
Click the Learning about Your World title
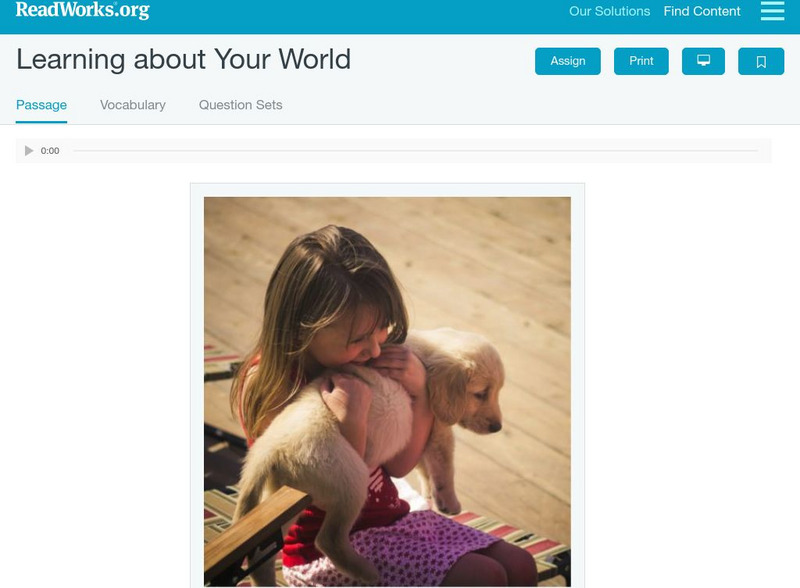tap(184, 59)
